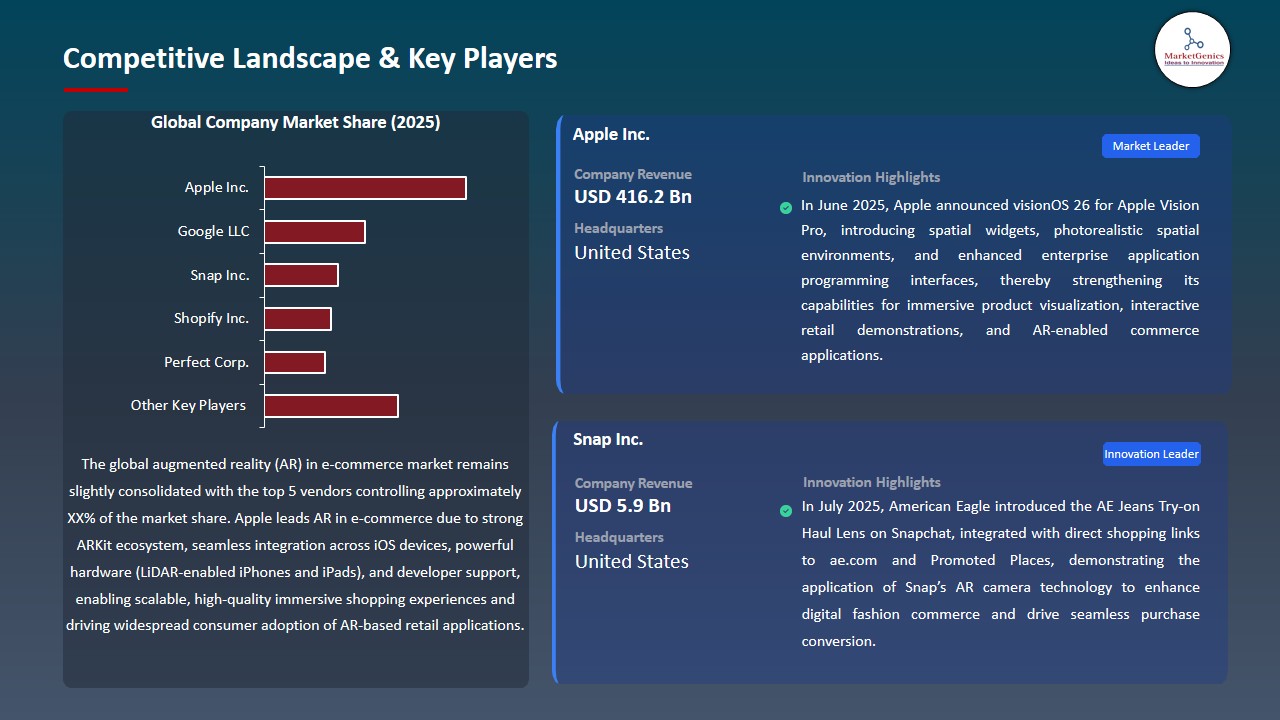Click the 'Other Key Players' chart axis label
This screenshot has width=1280, height=720.
pos(188,406)
